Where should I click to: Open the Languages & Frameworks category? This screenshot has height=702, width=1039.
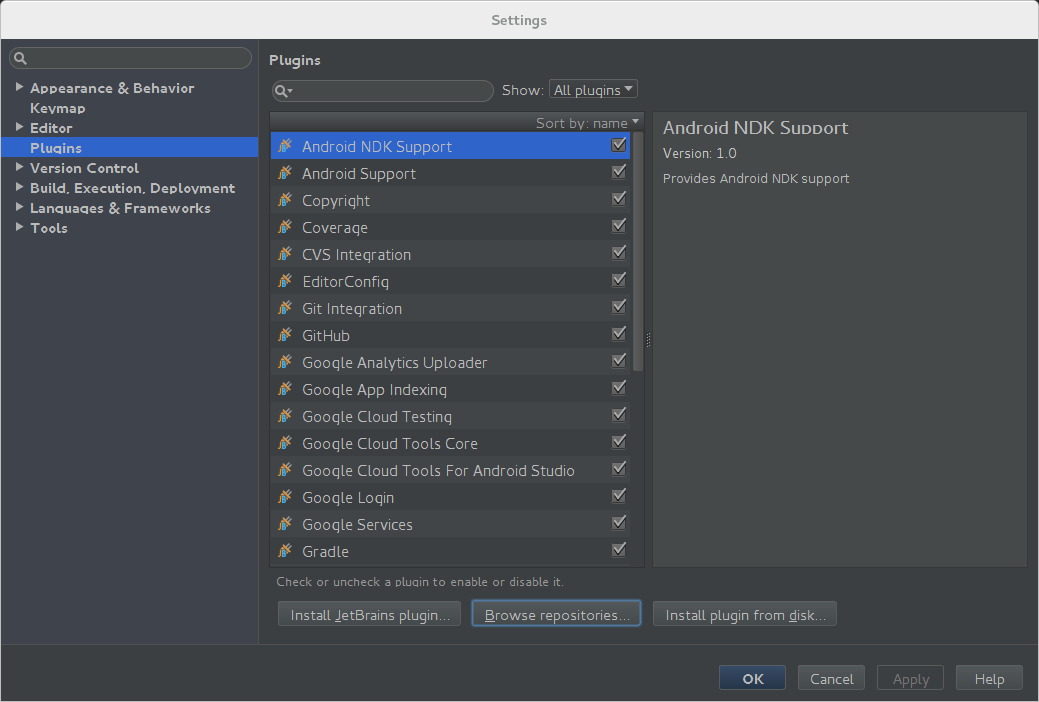[x=120, y=208]
